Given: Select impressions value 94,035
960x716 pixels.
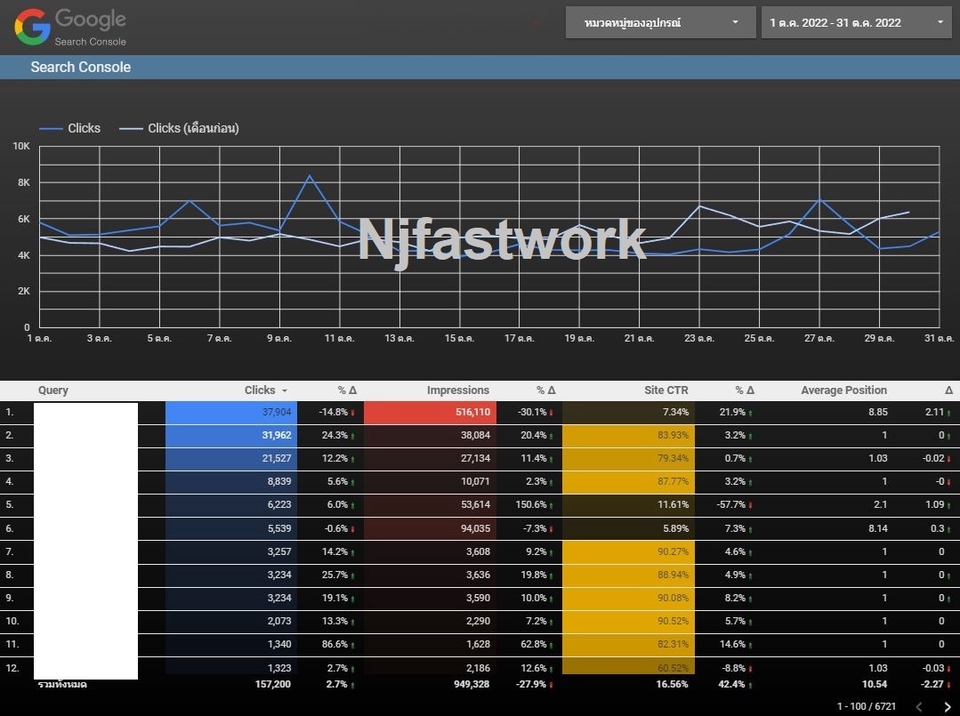Looking at the screenshot, I should [x=475, y=528].
